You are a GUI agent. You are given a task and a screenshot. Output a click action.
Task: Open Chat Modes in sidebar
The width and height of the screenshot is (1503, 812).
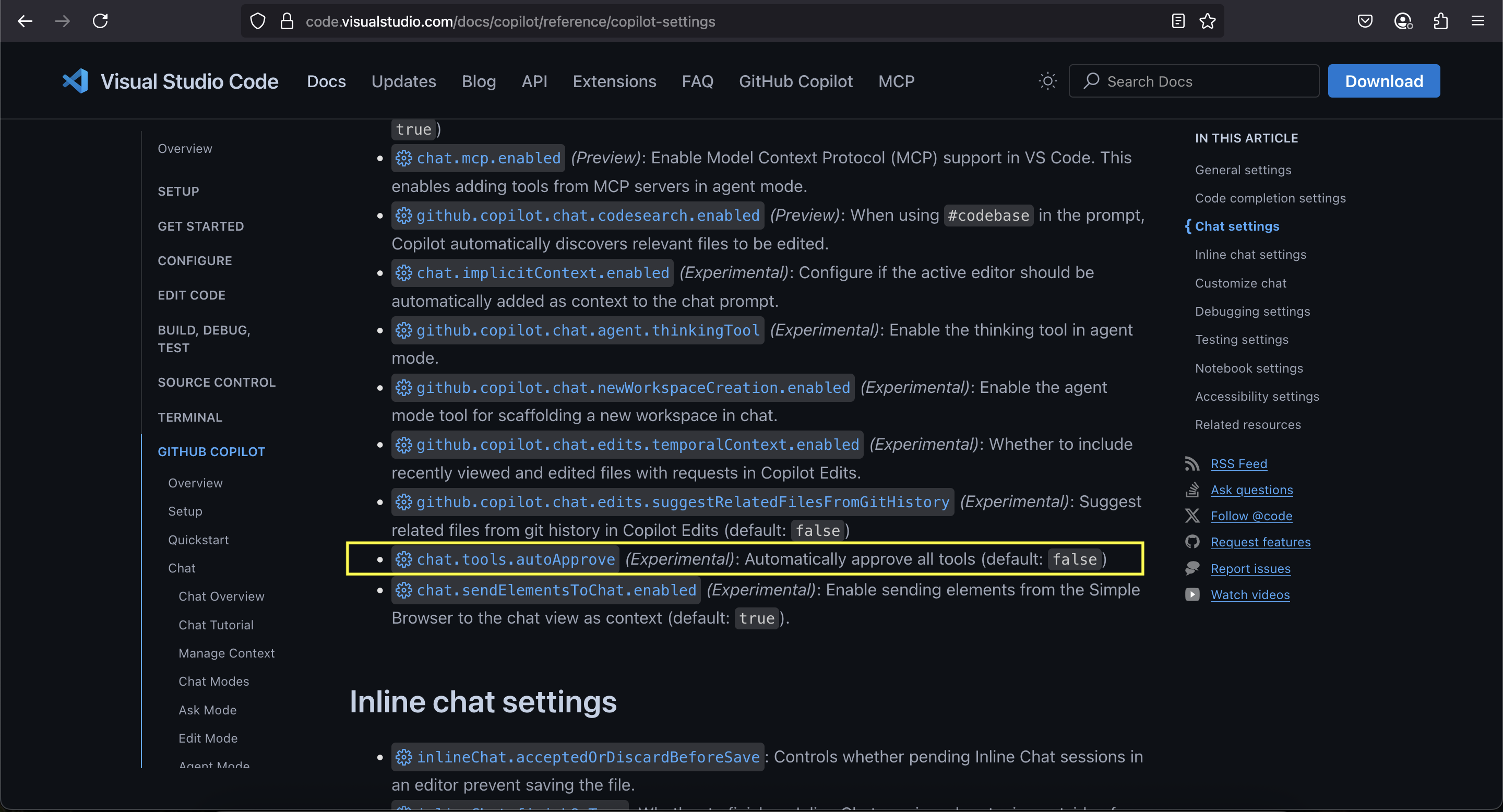click(213, 682)
